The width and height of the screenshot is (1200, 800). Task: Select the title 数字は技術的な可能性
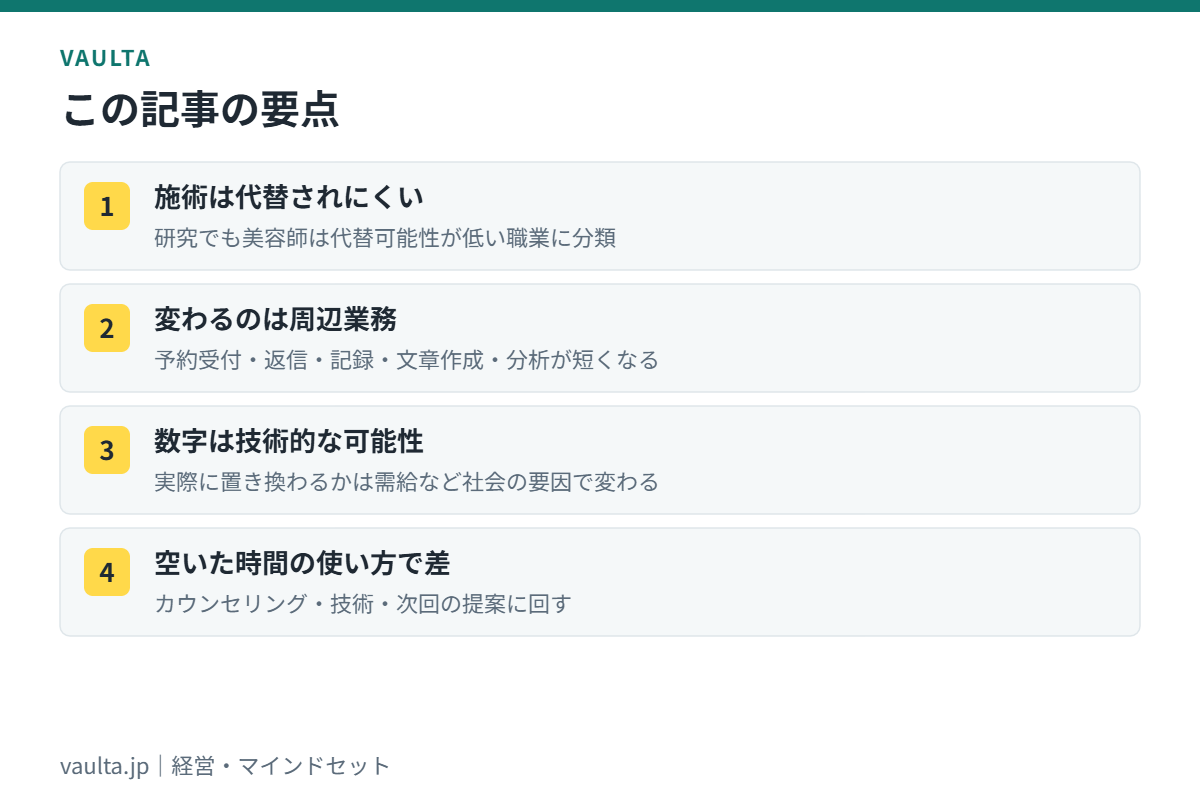coord(289,441)
